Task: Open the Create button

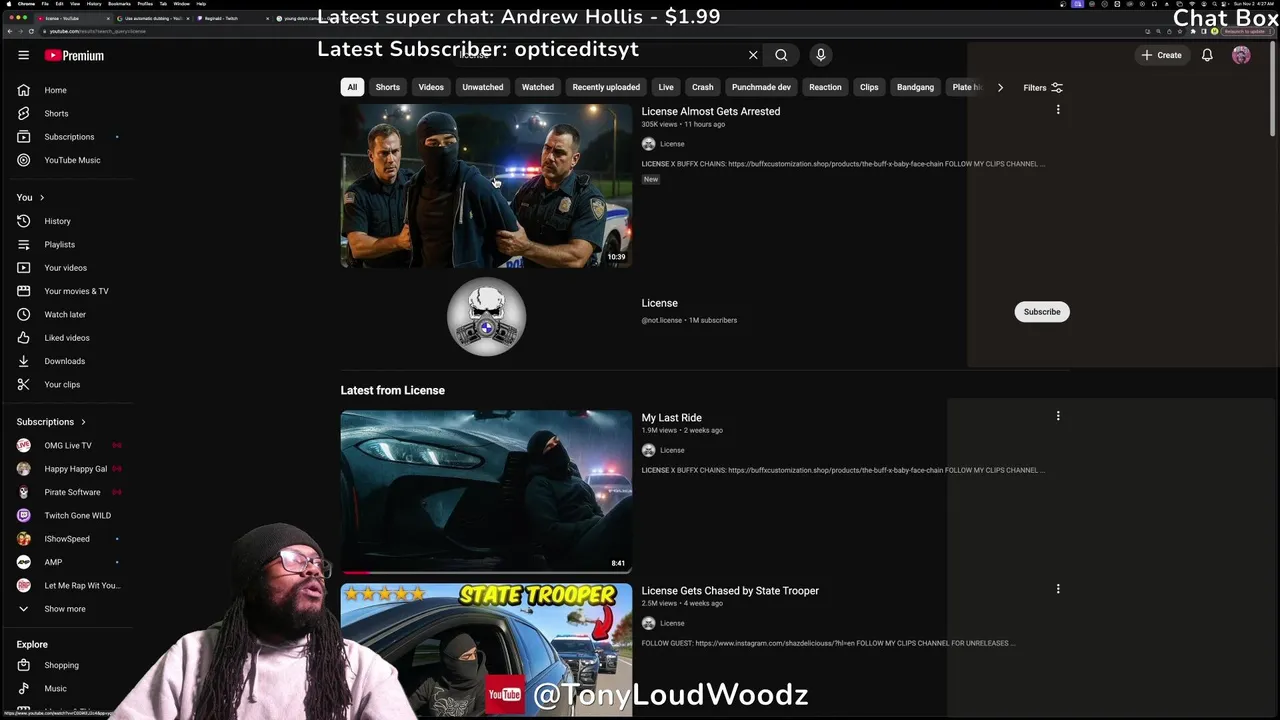Action: click(1162, 55)
